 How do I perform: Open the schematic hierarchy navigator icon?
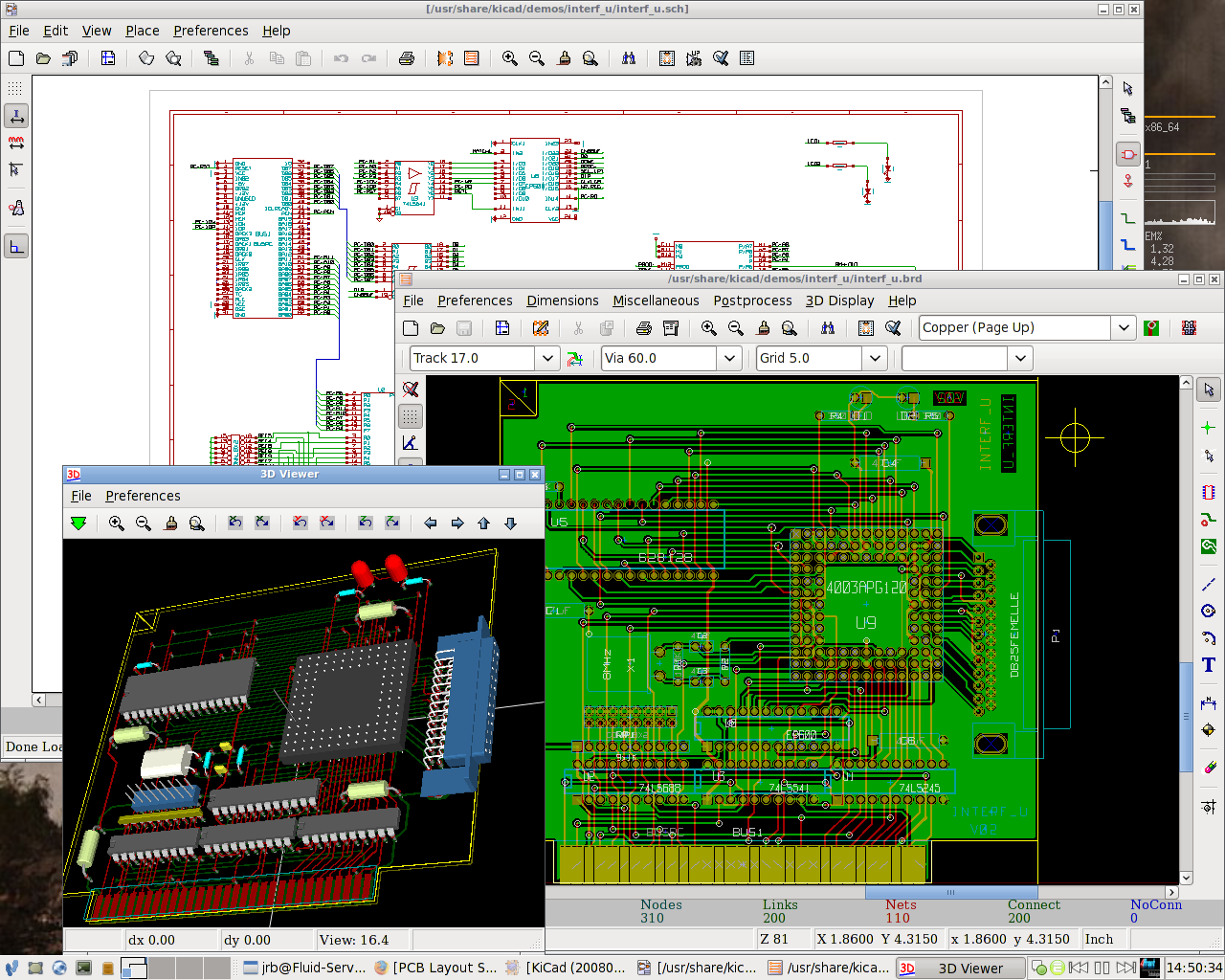click(211, 58)
